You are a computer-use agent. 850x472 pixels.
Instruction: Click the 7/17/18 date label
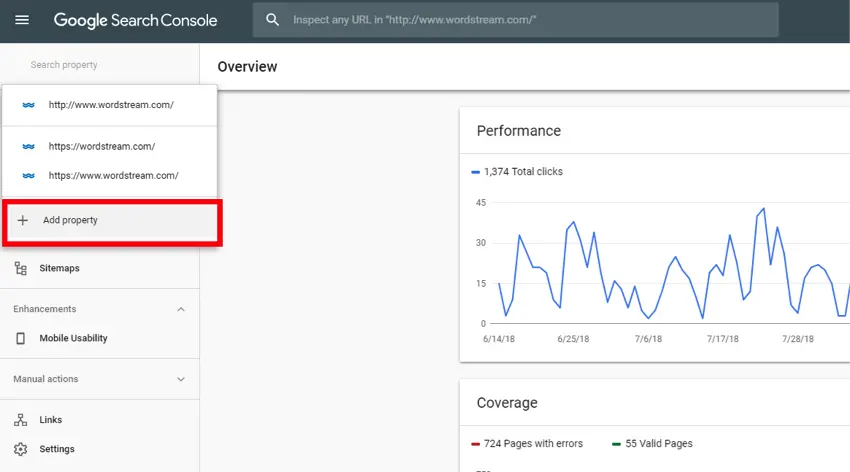(x=723, y=339)
